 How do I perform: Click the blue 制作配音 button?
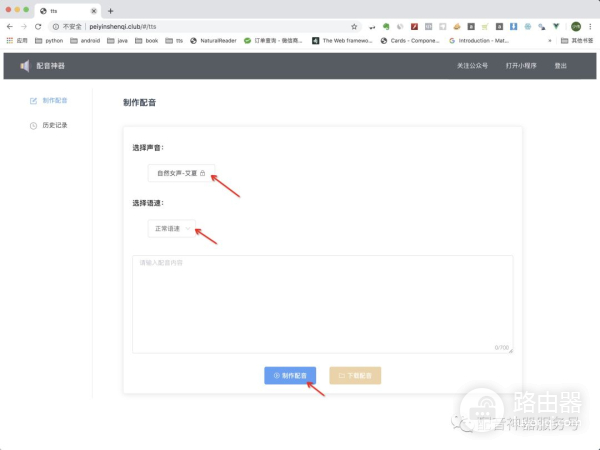[290, 375]
